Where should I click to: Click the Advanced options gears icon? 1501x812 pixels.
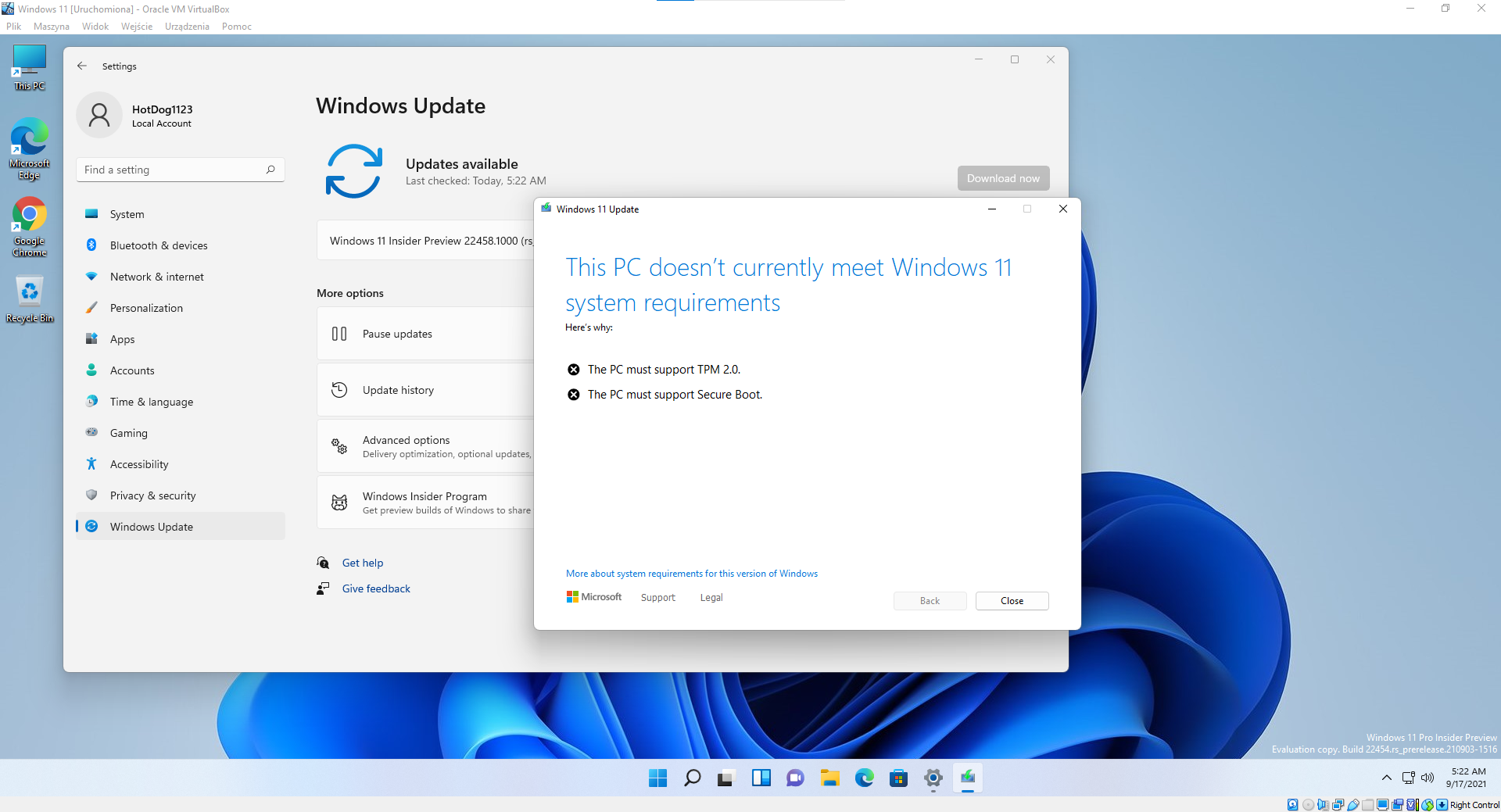(339, 446)
